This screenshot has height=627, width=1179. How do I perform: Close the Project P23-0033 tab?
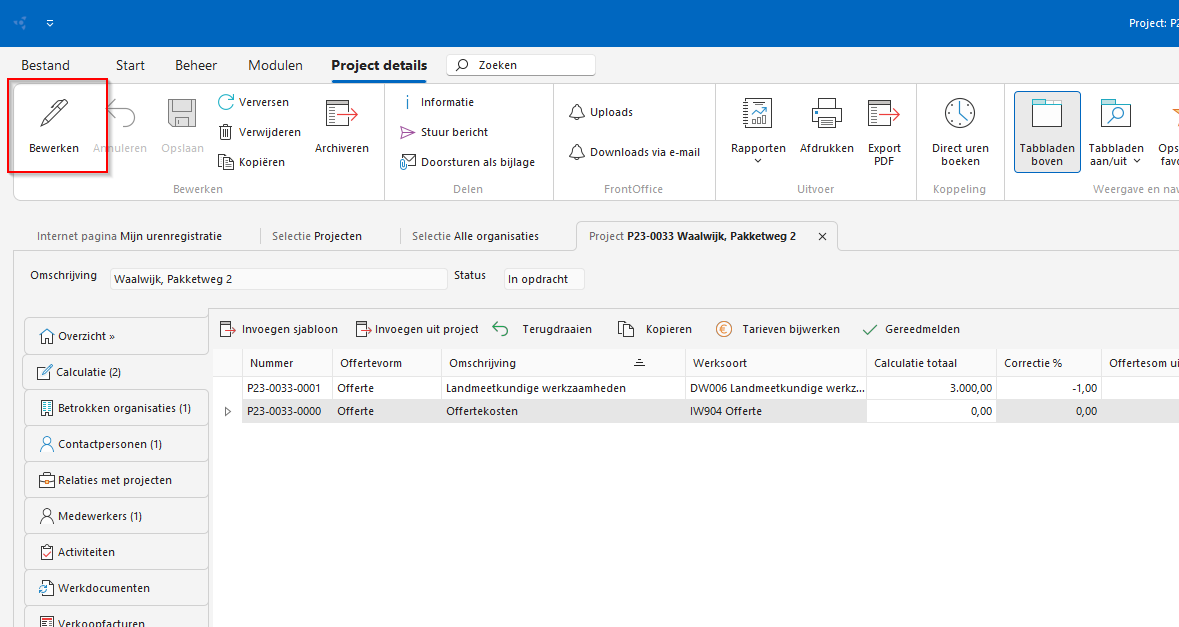tap(823, 236)
